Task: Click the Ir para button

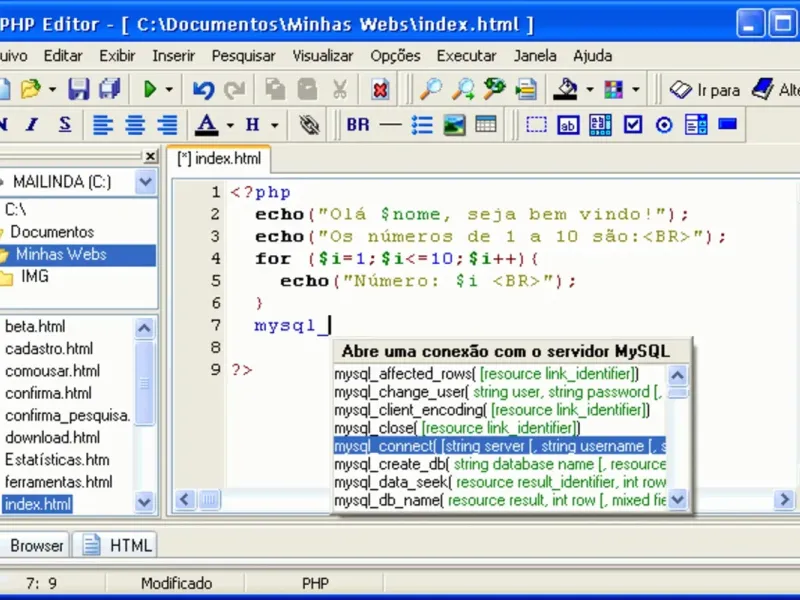Action: pyautogui.click(x=705, y=90)
